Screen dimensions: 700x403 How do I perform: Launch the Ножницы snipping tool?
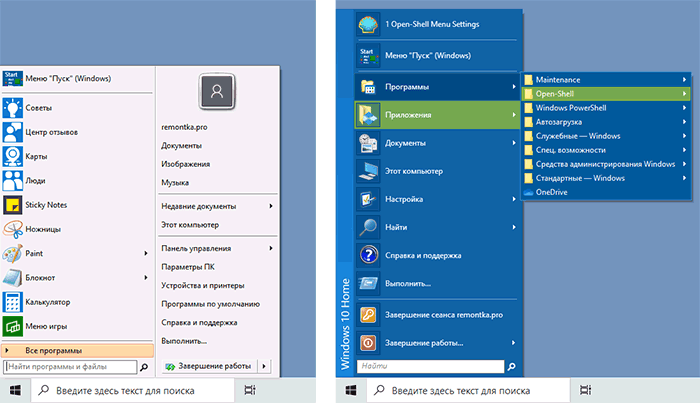13,229
